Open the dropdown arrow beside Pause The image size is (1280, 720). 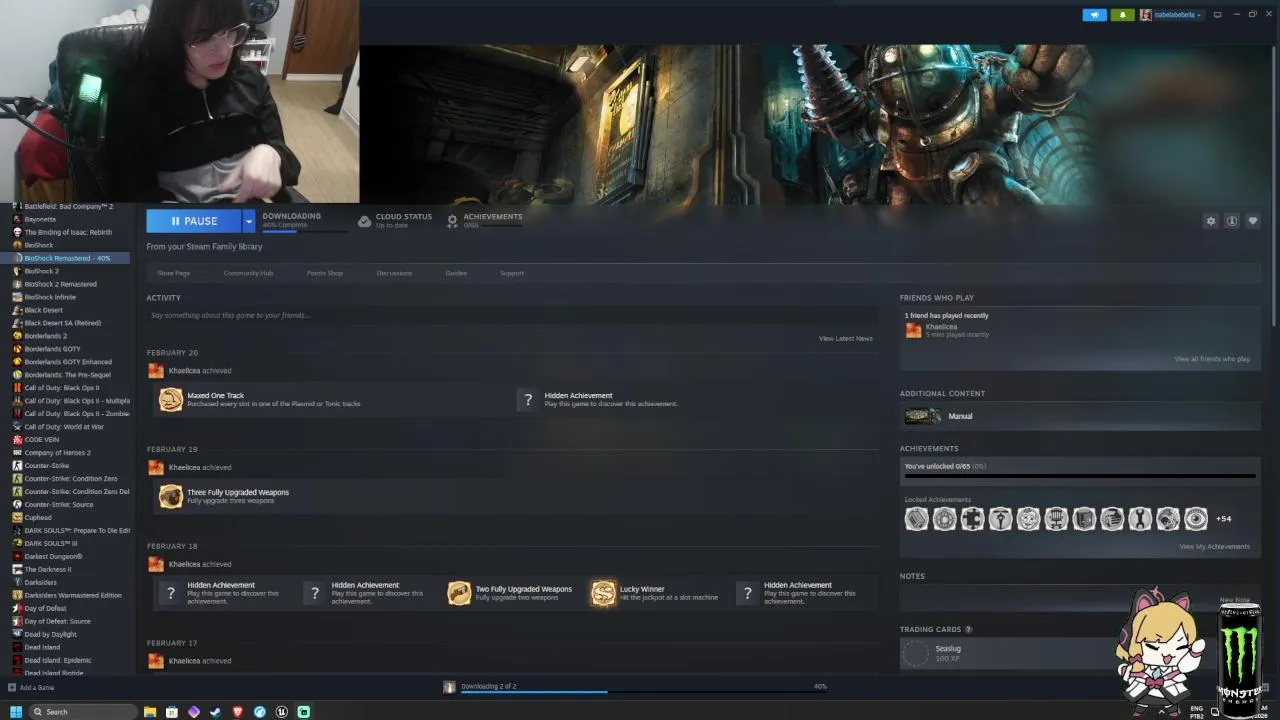(249, 221)
